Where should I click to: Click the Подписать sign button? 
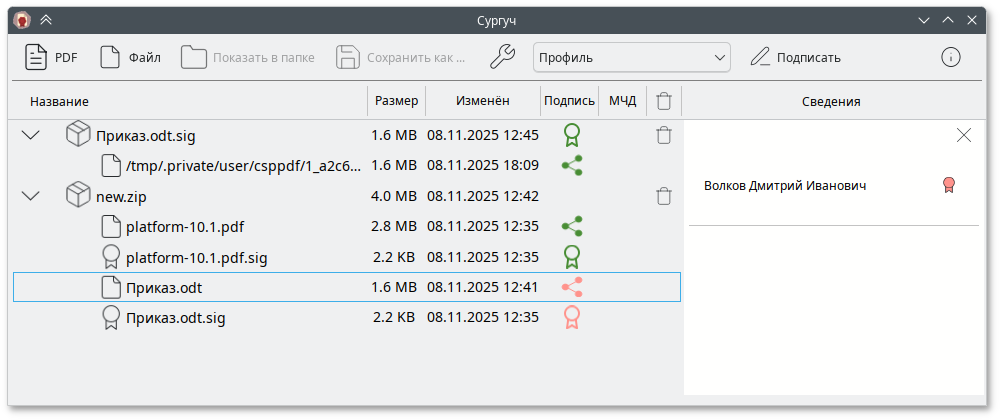pyautogui.click(x=795, y=57)
